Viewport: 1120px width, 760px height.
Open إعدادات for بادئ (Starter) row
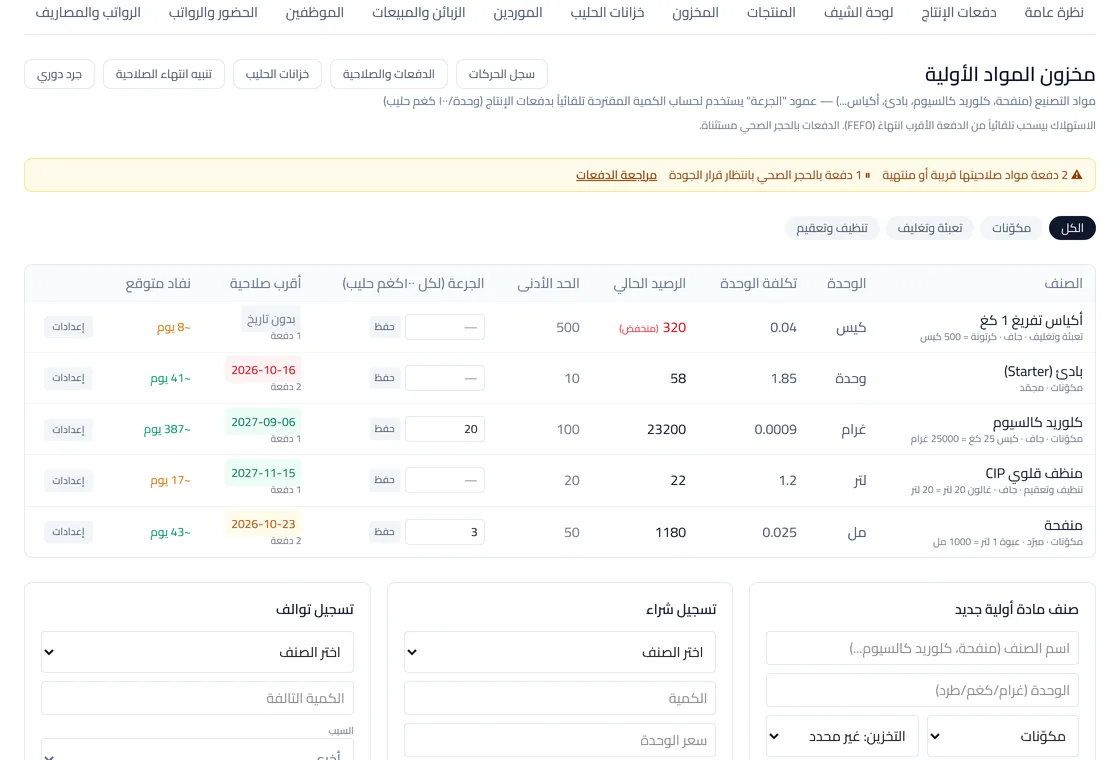[x=69, y=378]
